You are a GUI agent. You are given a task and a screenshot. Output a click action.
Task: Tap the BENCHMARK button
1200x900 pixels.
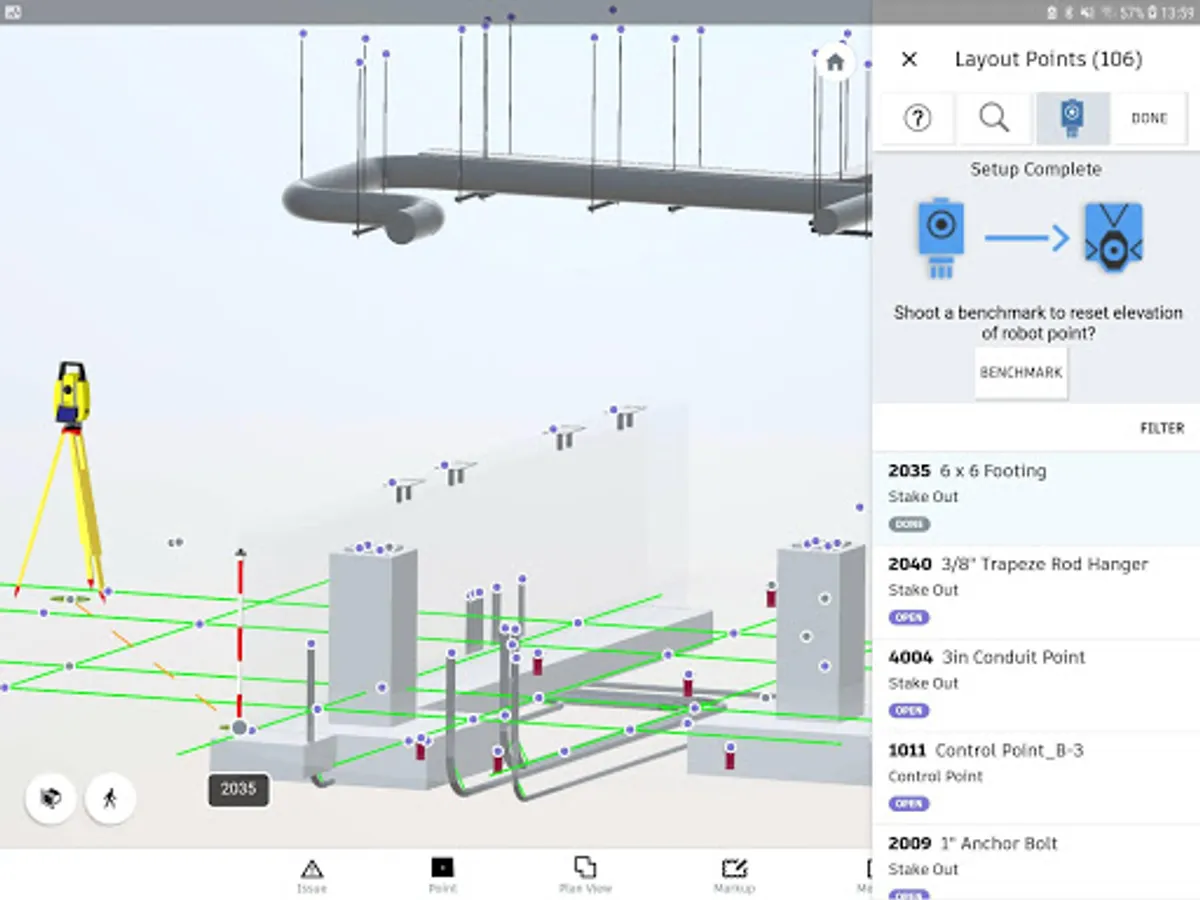coord(1021,373)
